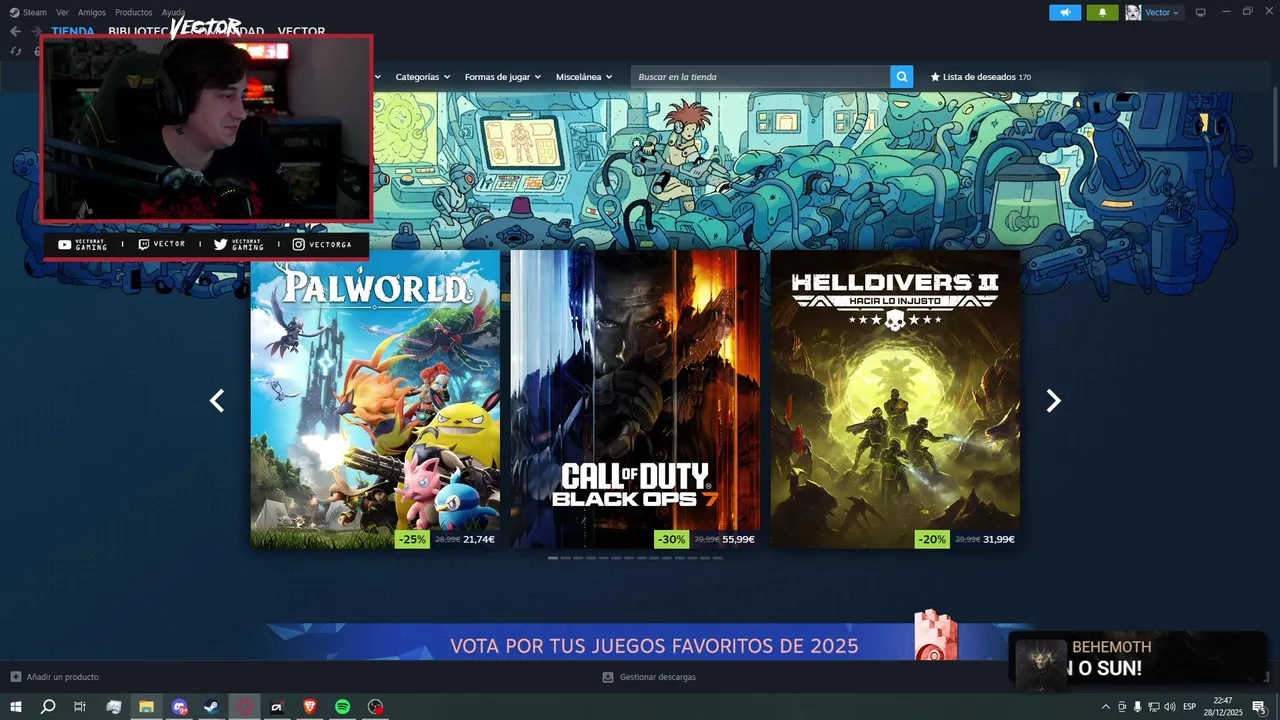Open Windows taskbar search

(x=48, y=707)
